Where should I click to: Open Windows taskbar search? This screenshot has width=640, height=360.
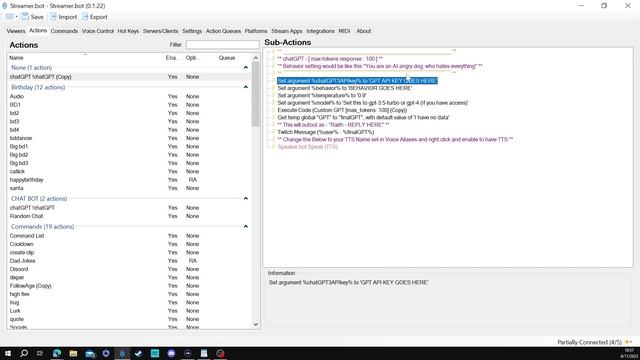click(24, 353)
